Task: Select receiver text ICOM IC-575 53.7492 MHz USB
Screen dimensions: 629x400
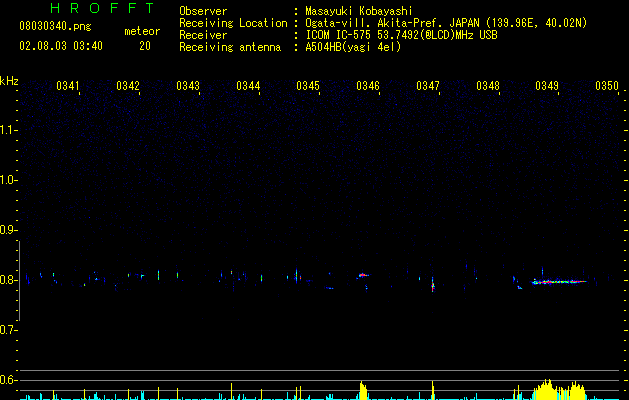Action: pyautogui.click(x=401, y=35)
